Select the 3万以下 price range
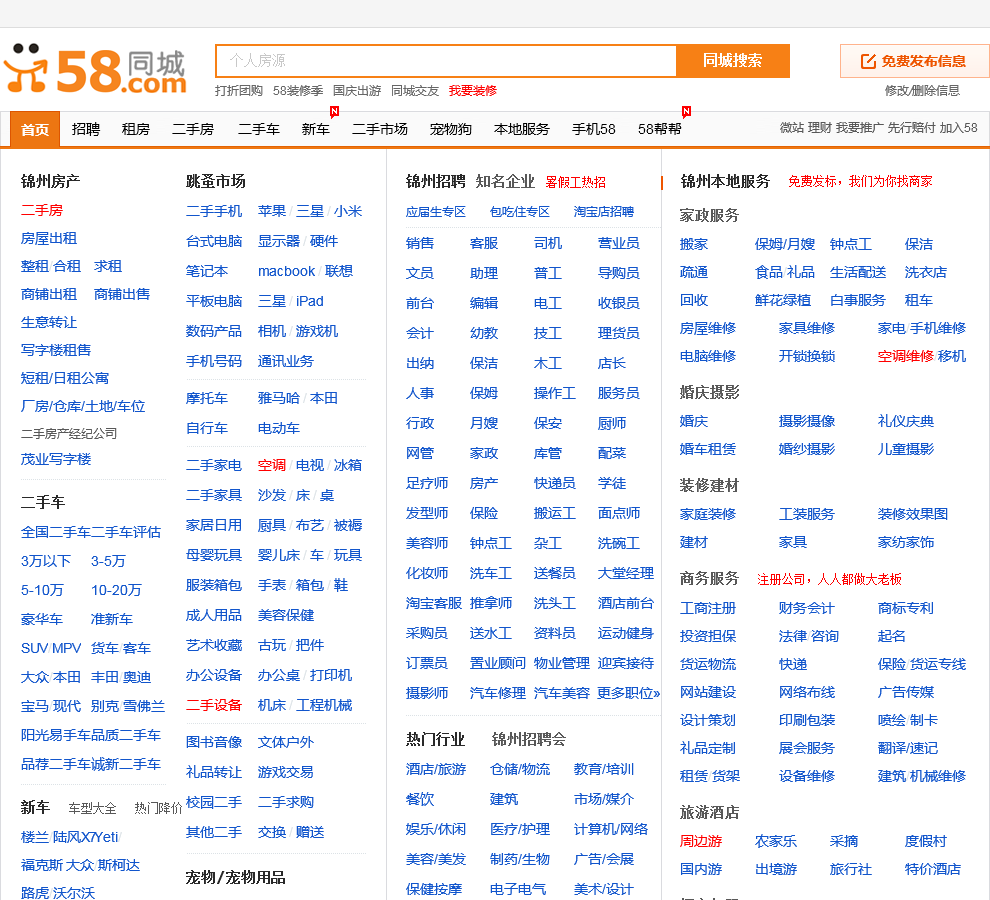This screenshot has height=900, width=990. pos(45,561)
